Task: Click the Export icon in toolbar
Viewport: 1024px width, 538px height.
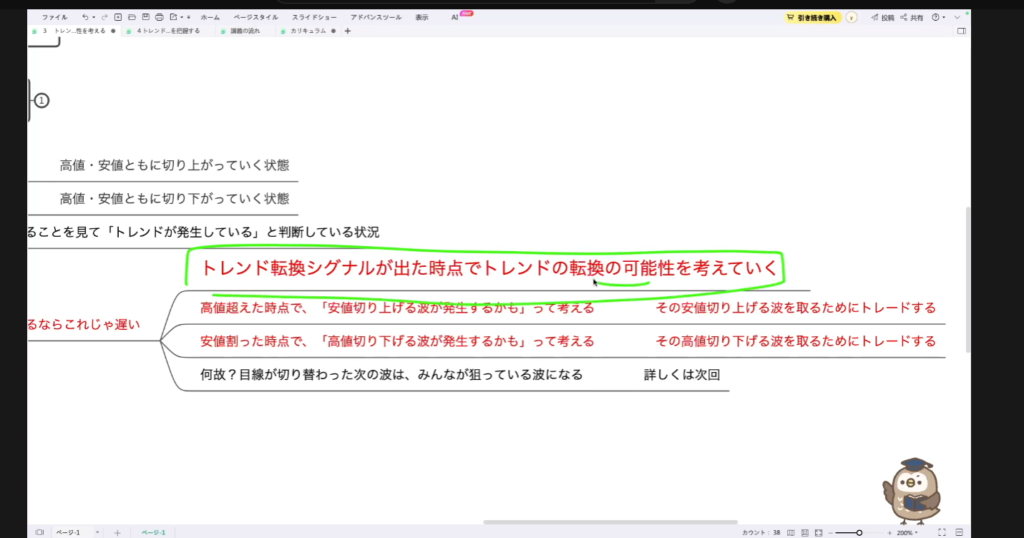Action: [x=174, y=17]
